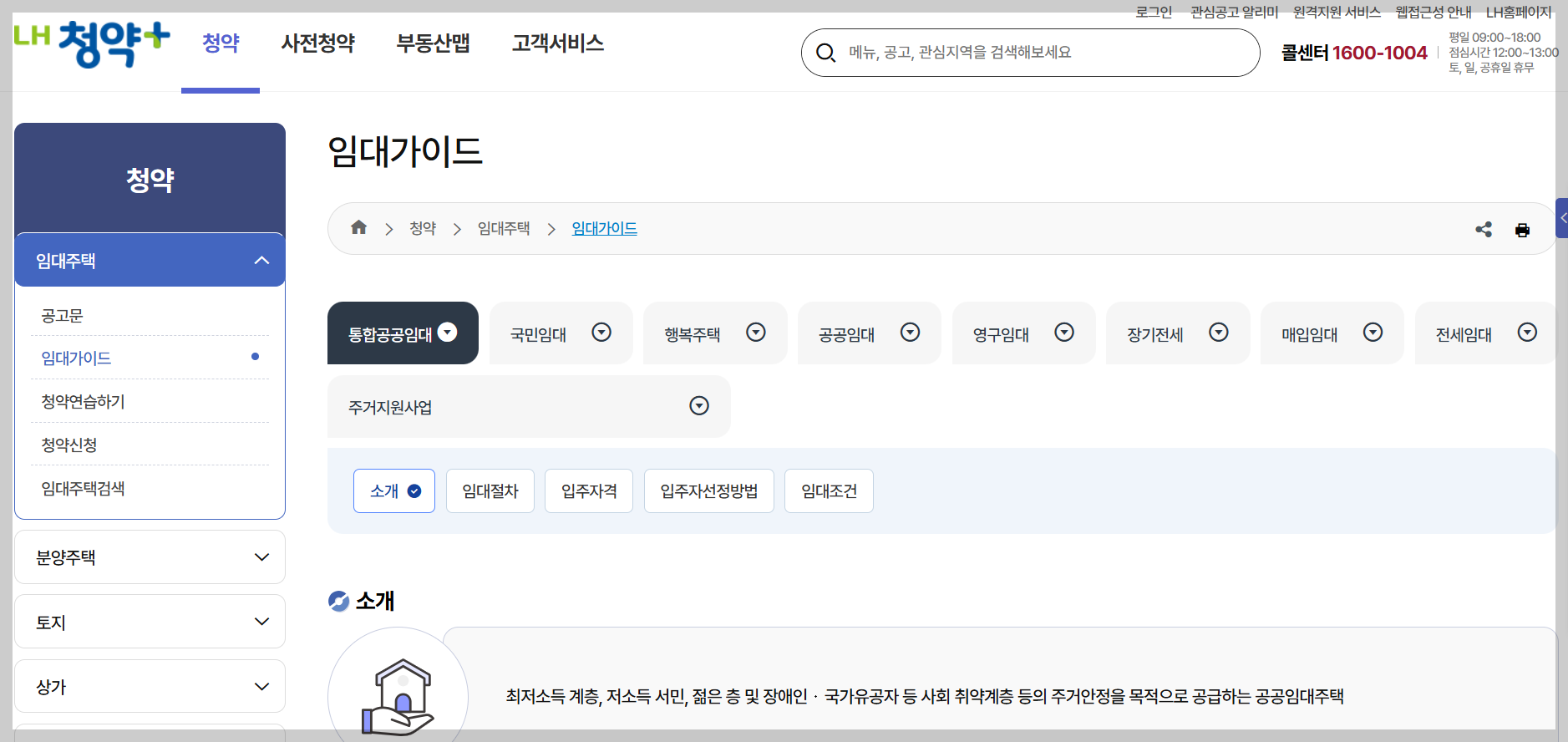
Task: Expand the 상가 sidebar section
Action: pos(150,686)
